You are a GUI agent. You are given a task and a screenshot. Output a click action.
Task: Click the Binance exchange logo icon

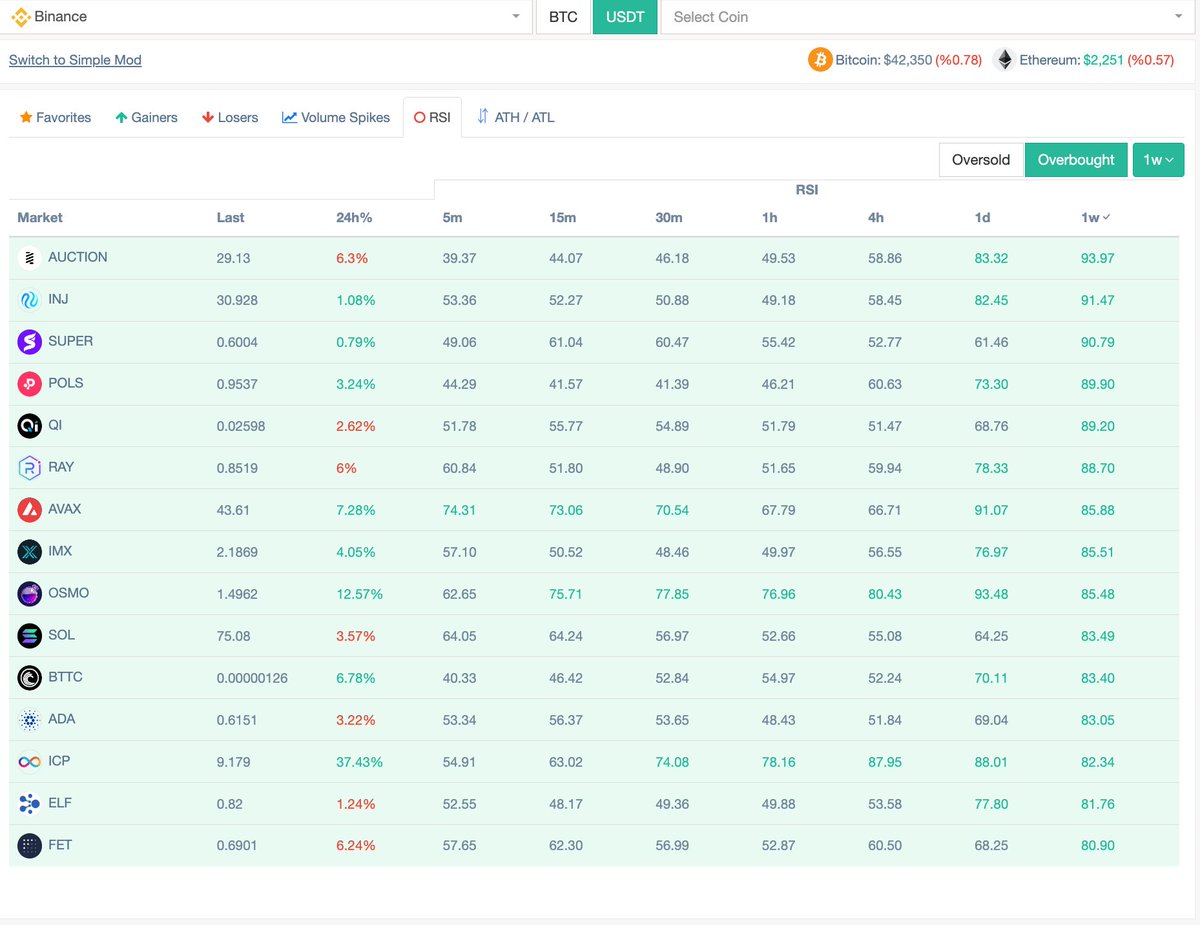(x=19, y=17)
